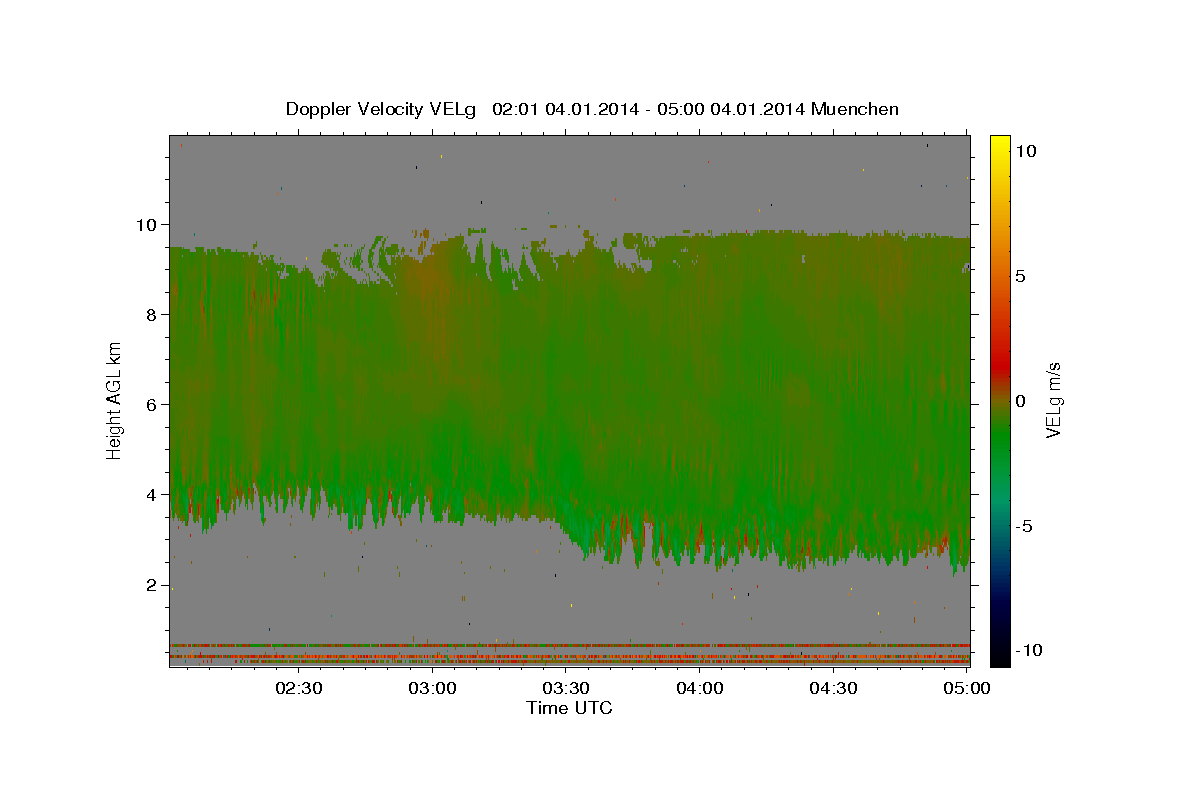Click the 'Height AGL km' axis label
This screenshot has width=1200, height=800.
[114, 400]
